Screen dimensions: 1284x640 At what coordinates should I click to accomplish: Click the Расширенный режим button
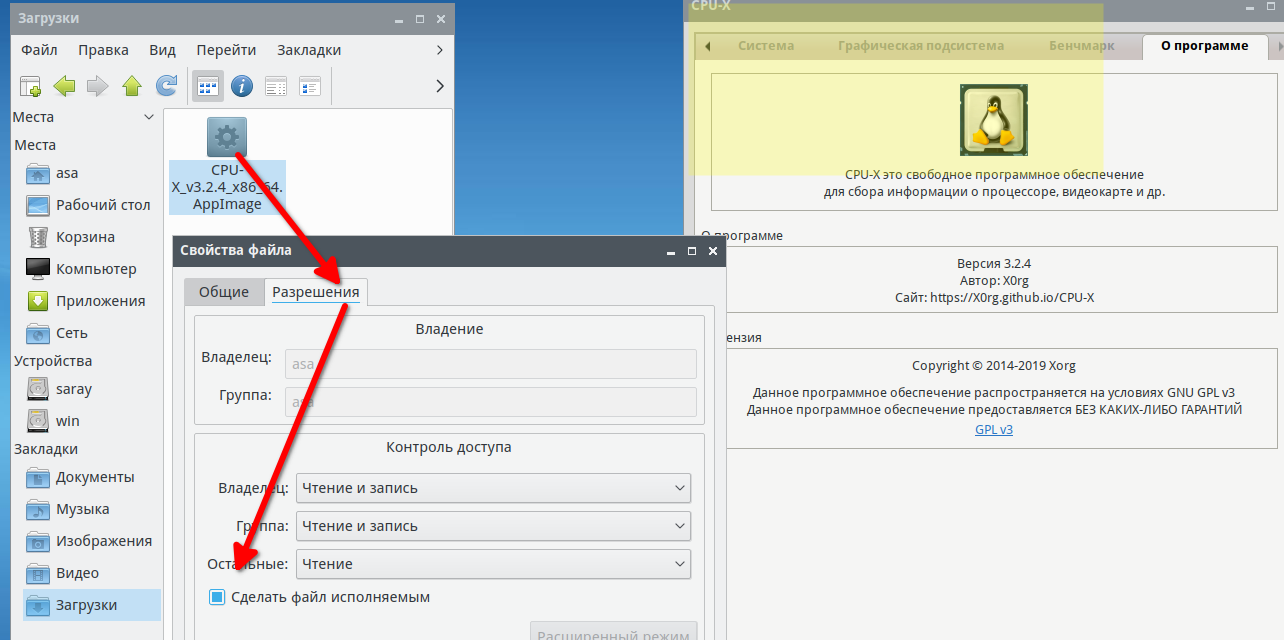pyautogui.click(x=613, y=632)
